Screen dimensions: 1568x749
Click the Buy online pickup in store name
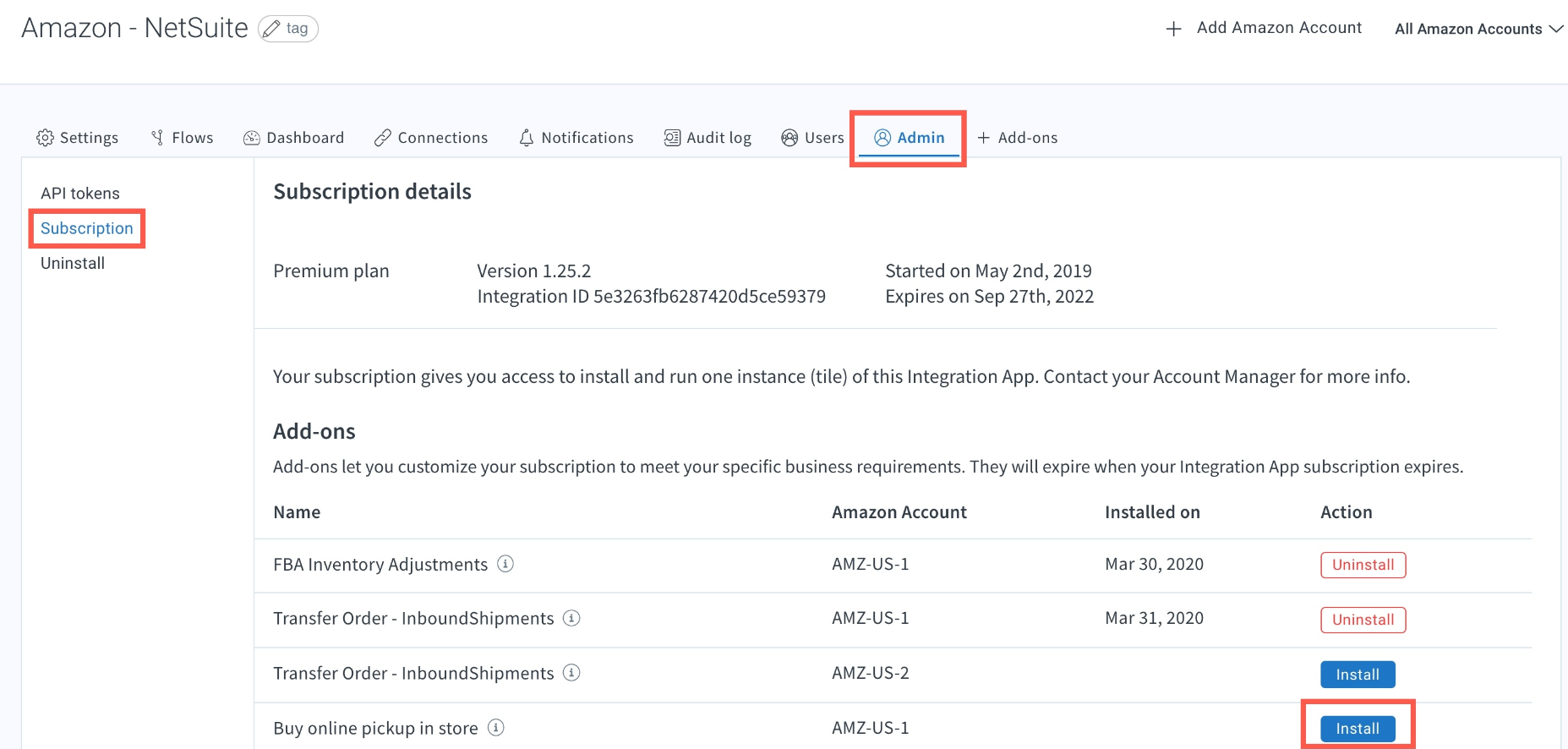tap(375, 728)
